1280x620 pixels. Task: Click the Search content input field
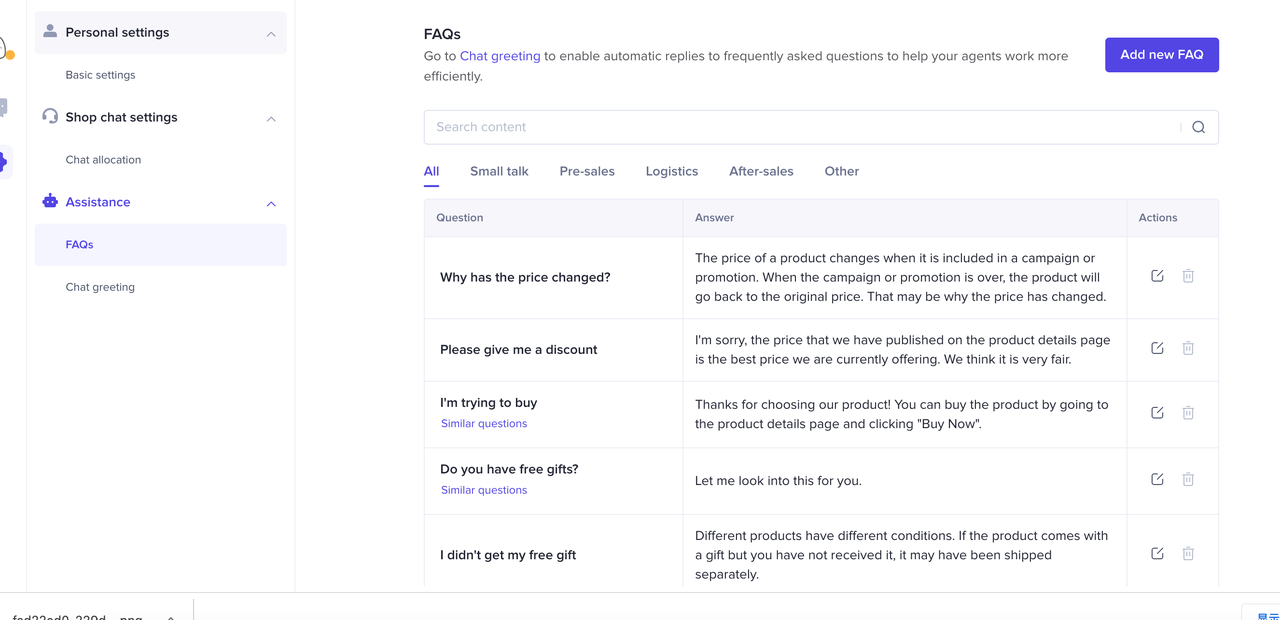click(800, 127)
